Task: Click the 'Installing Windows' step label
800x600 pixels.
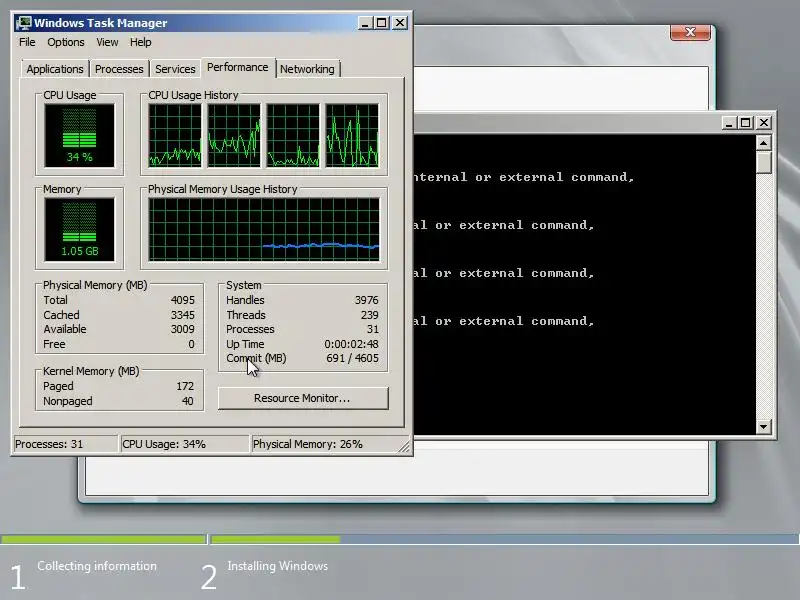Action: click(x=278, y=566)
